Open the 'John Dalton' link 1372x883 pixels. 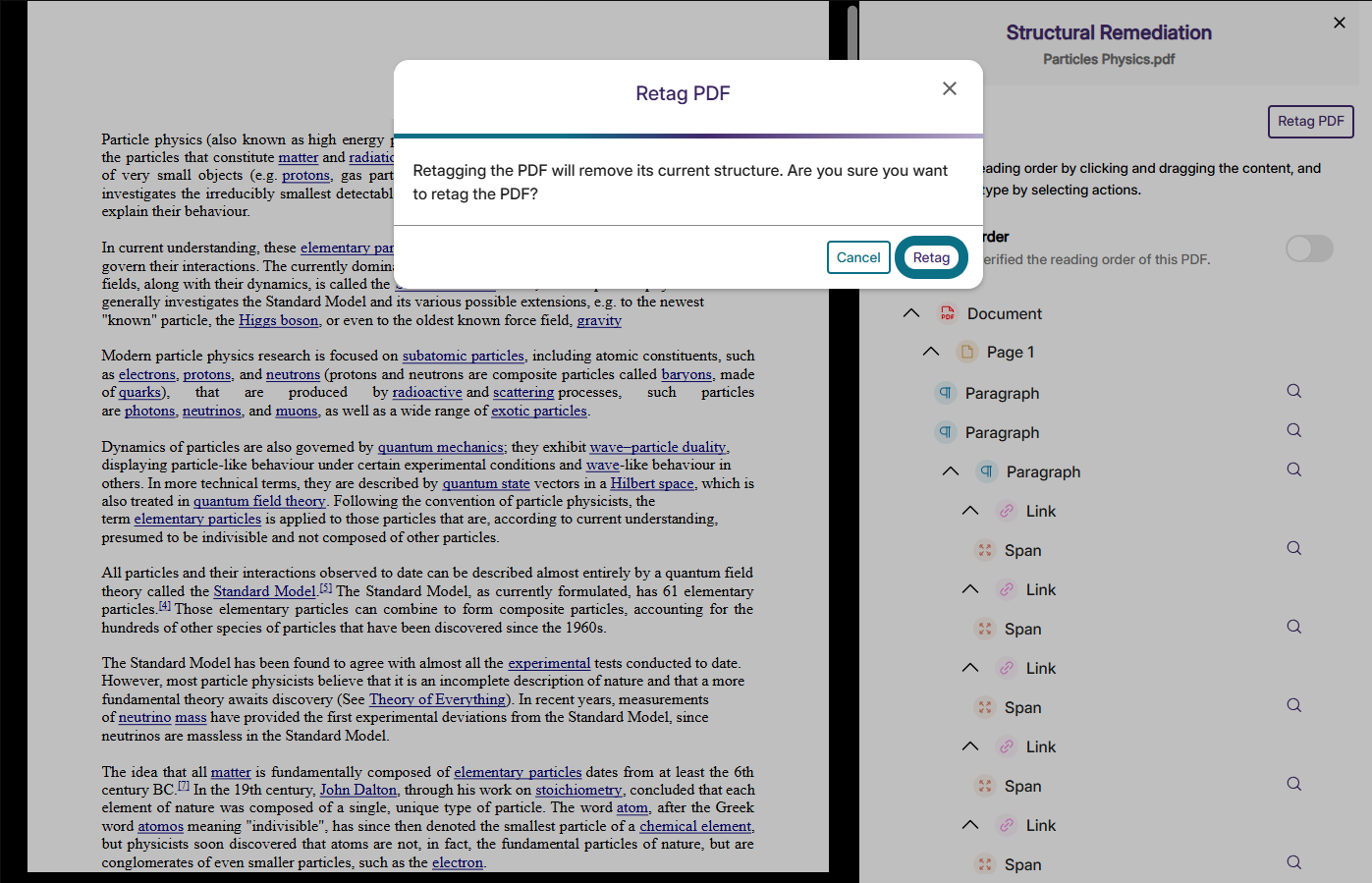click(358, 790)
